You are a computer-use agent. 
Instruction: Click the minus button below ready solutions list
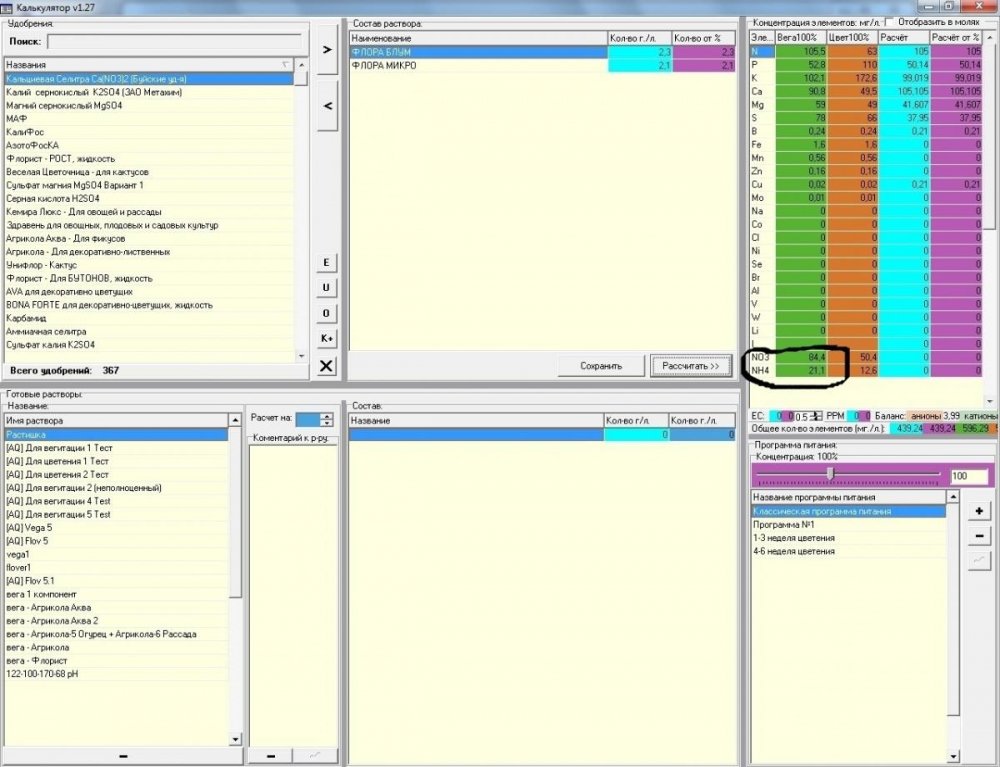123,756
